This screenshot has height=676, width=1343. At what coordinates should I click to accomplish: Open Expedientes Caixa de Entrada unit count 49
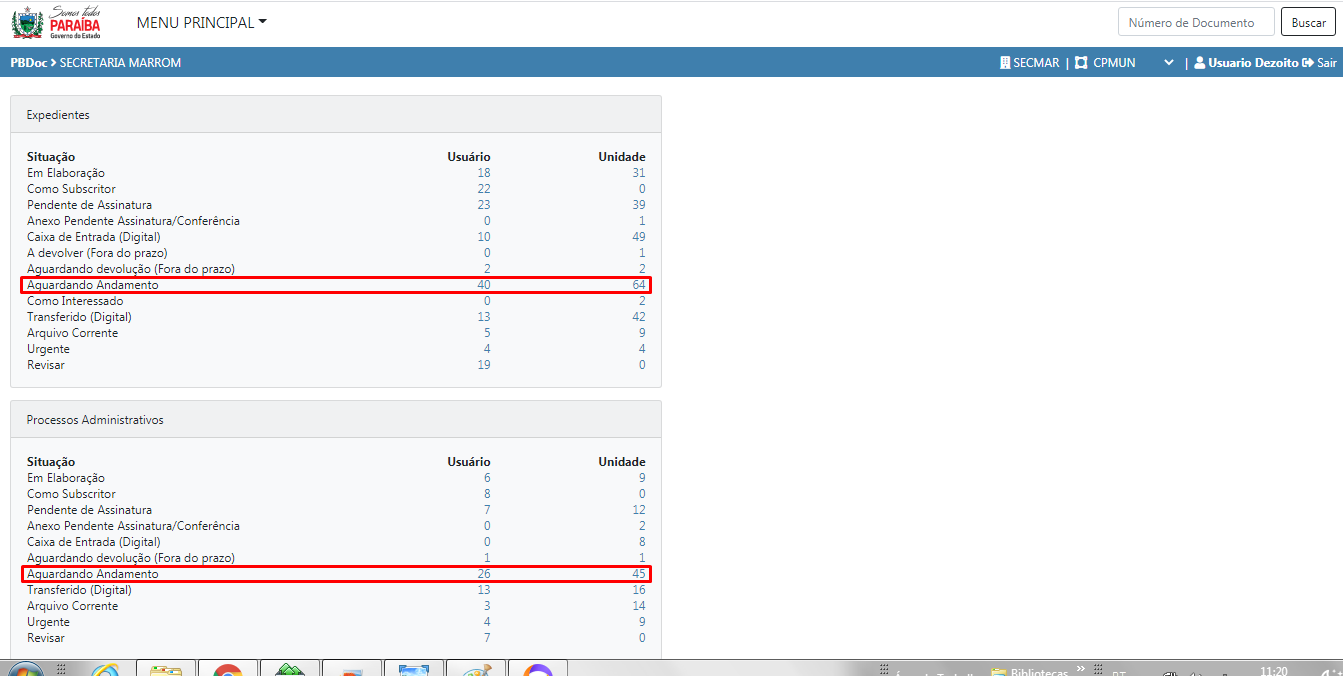tap(638, 237)
